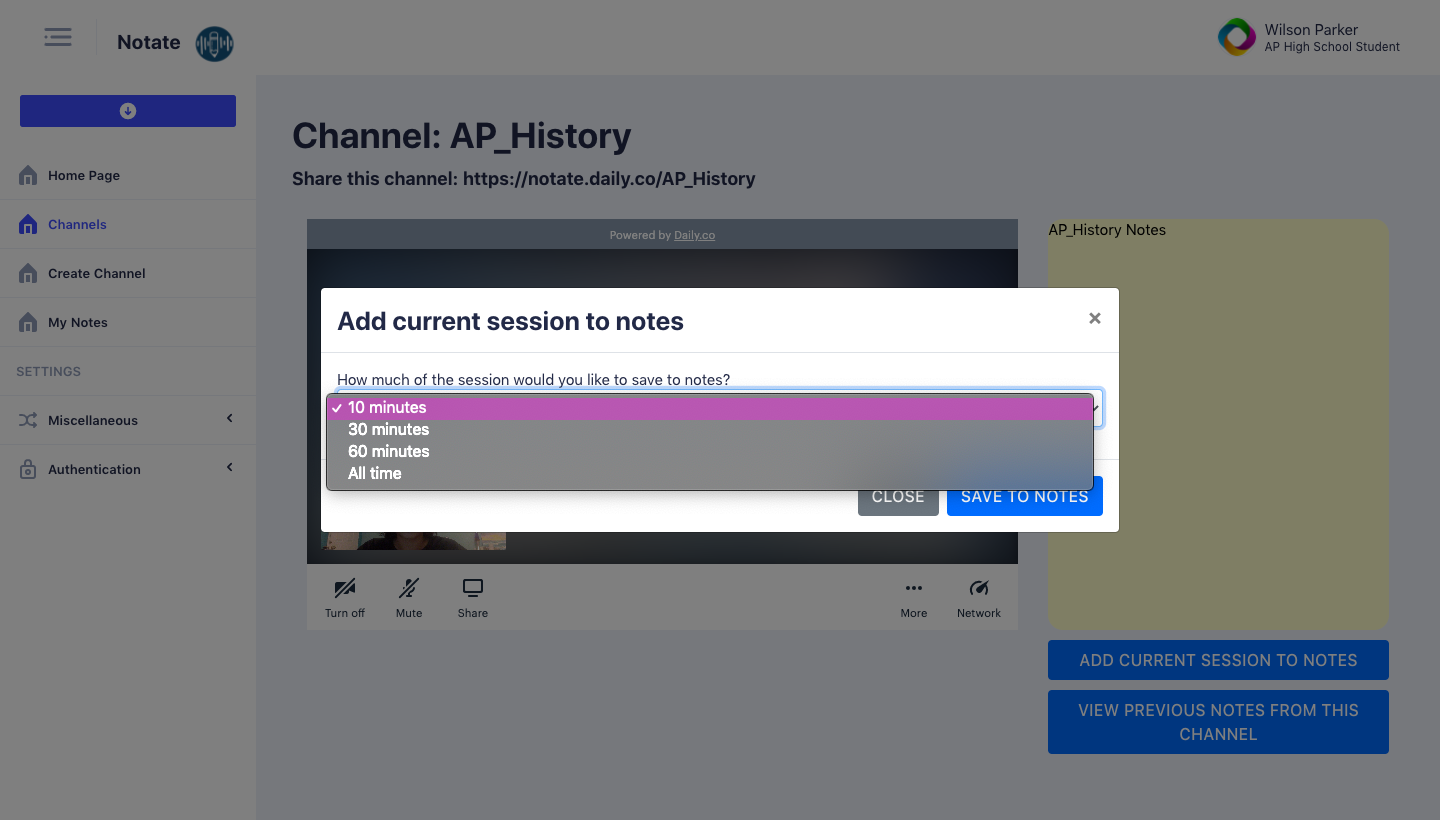Click the Wilson Parker avatar icon
This screenshot has height=820, width=1440.
coord(1236,38)
